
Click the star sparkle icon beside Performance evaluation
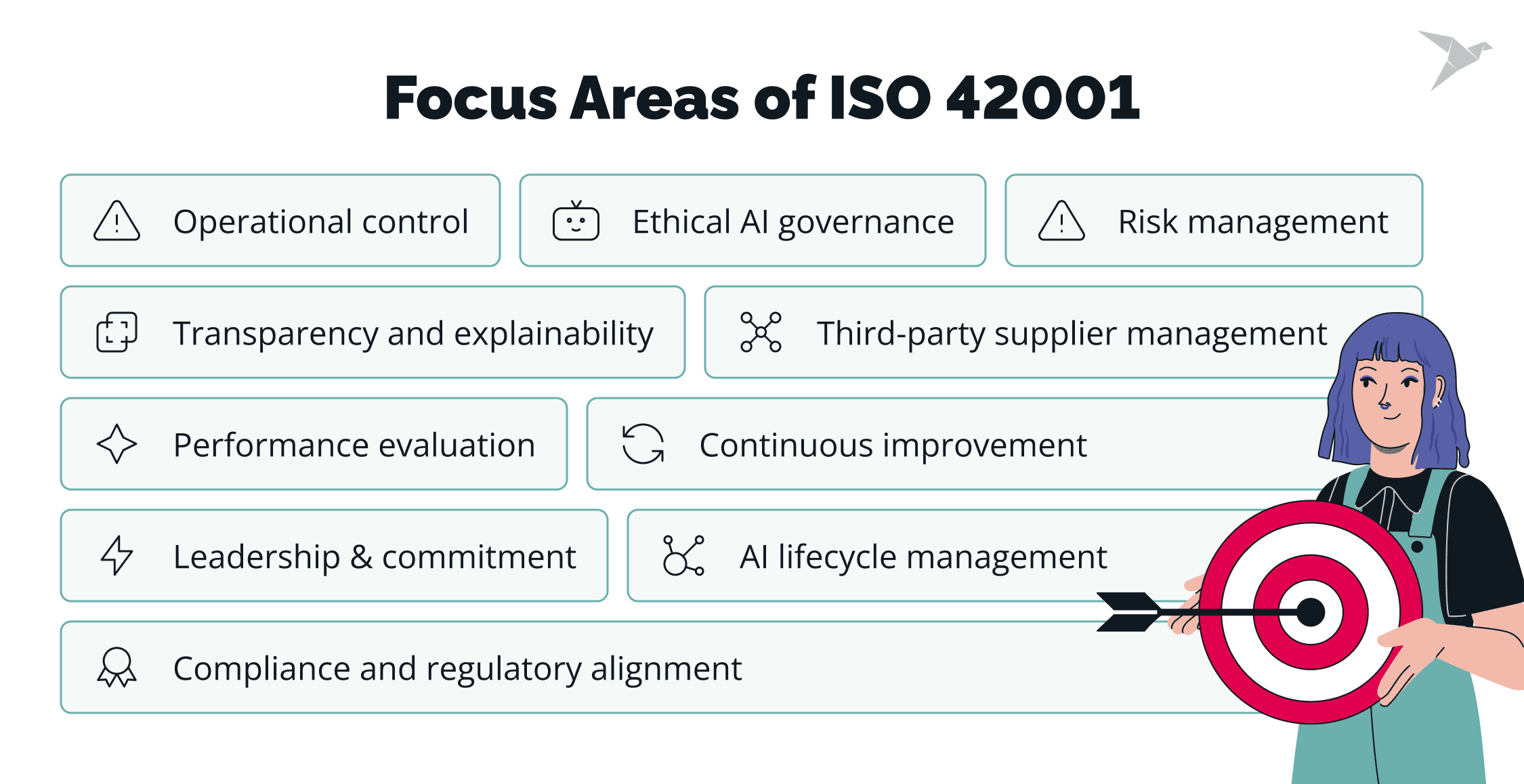tap(117, 444)
